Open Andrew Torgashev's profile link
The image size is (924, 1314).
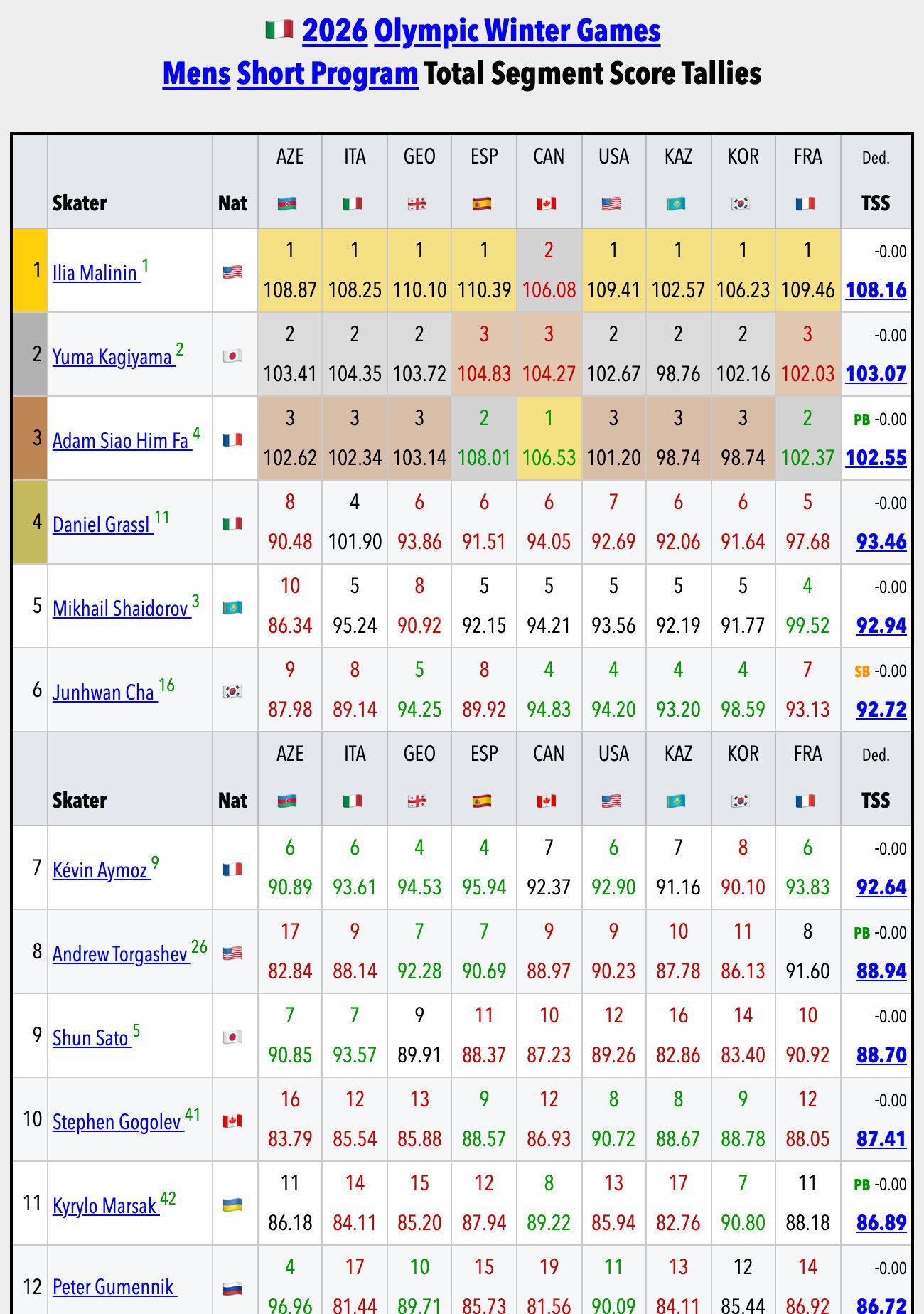[121, 954]
